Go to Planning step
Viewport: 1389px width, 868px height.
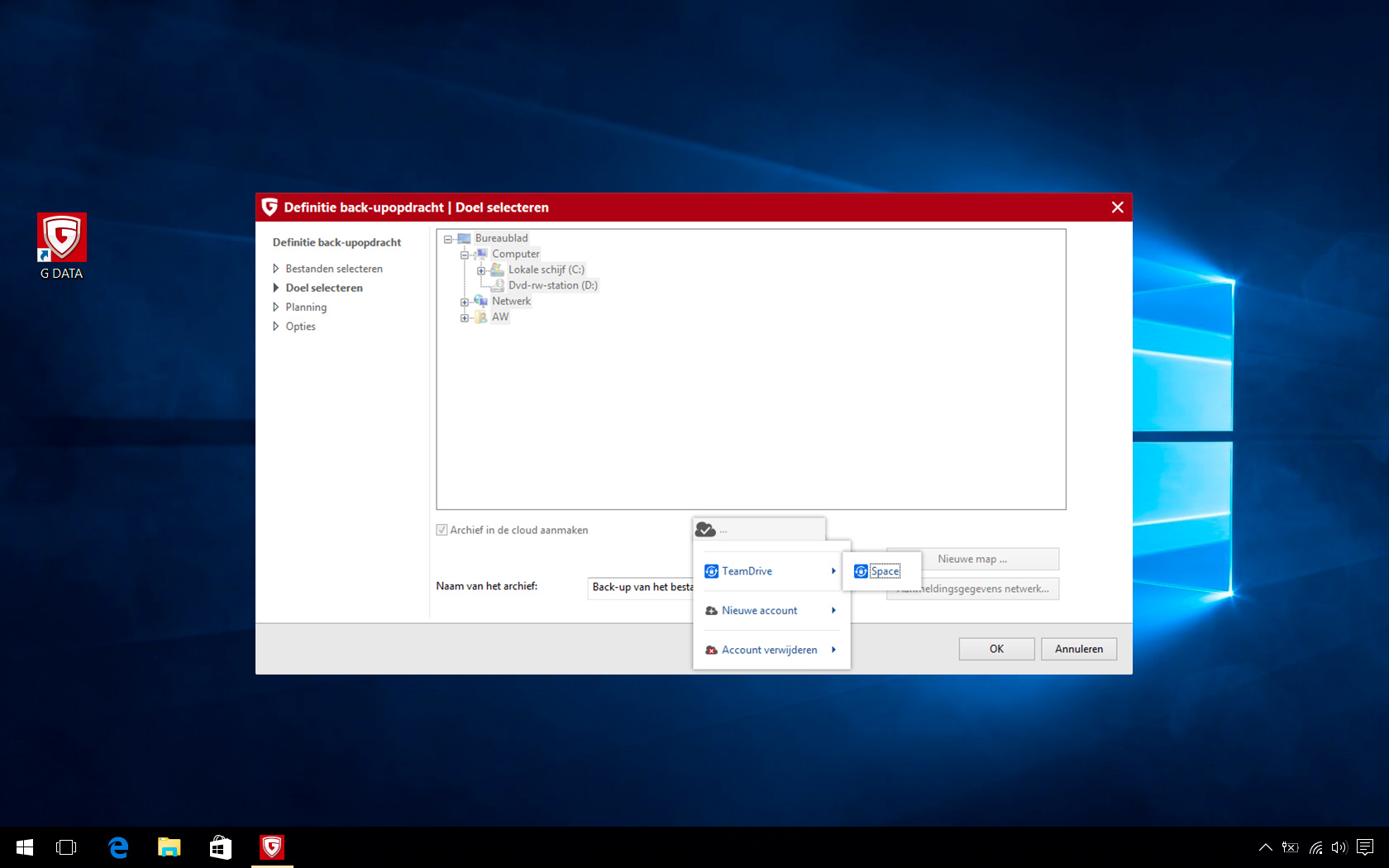point(306,307)
